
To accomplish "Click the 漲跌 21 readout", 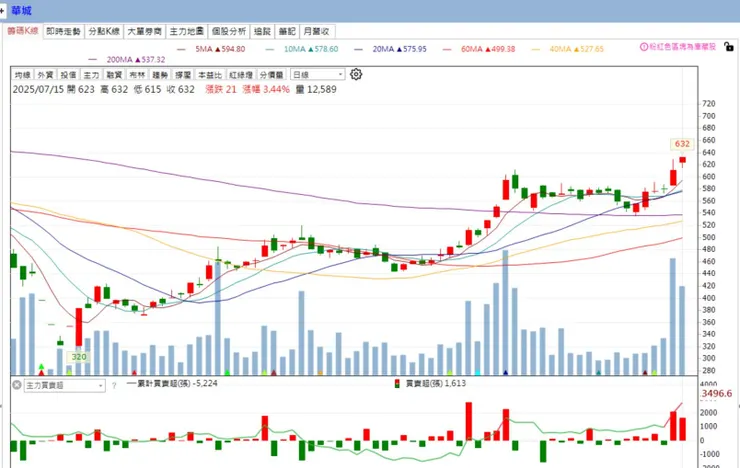I will [x=221, y=90].
